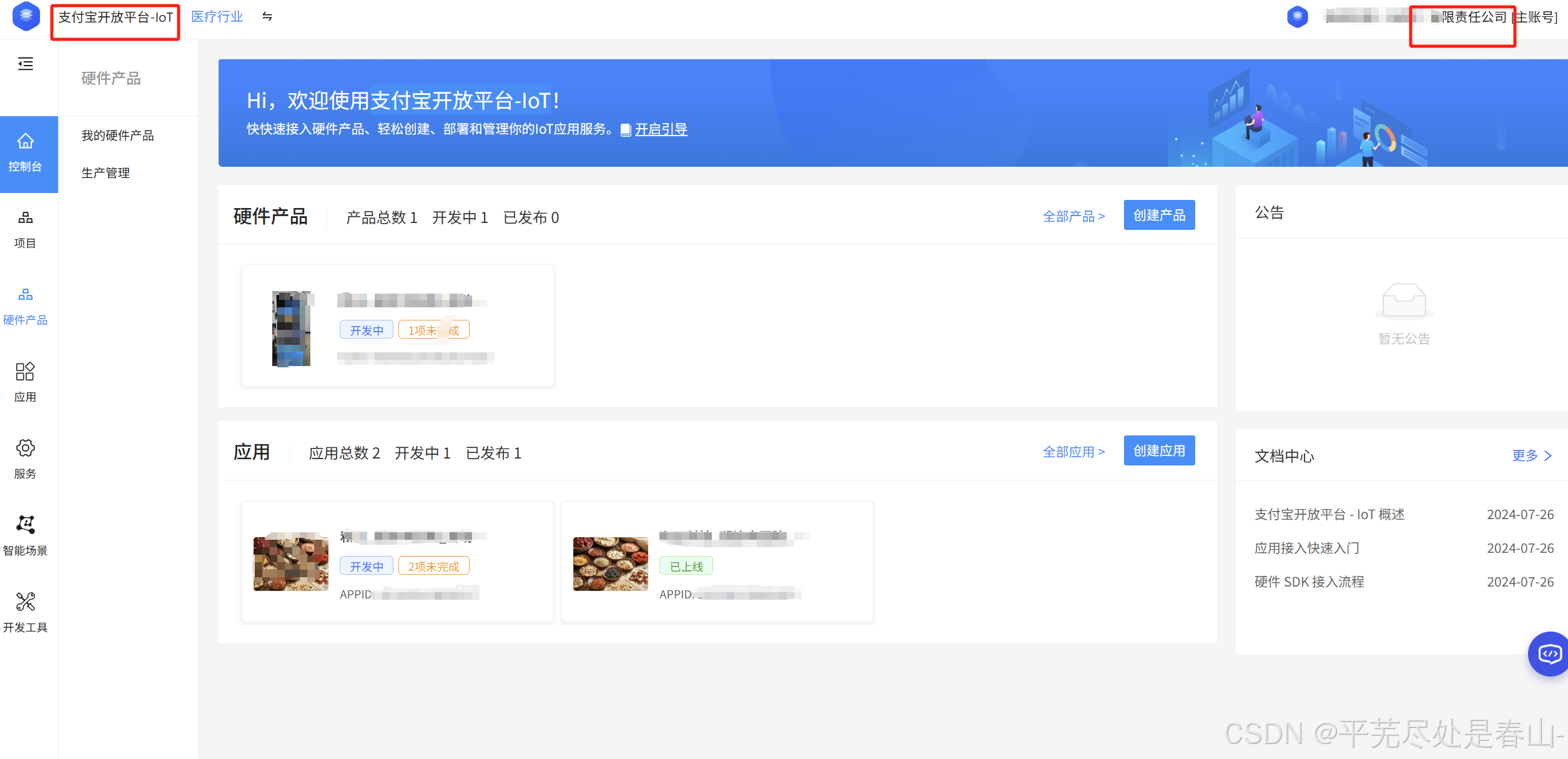Open the 开启引导 link

click(661, 129)
